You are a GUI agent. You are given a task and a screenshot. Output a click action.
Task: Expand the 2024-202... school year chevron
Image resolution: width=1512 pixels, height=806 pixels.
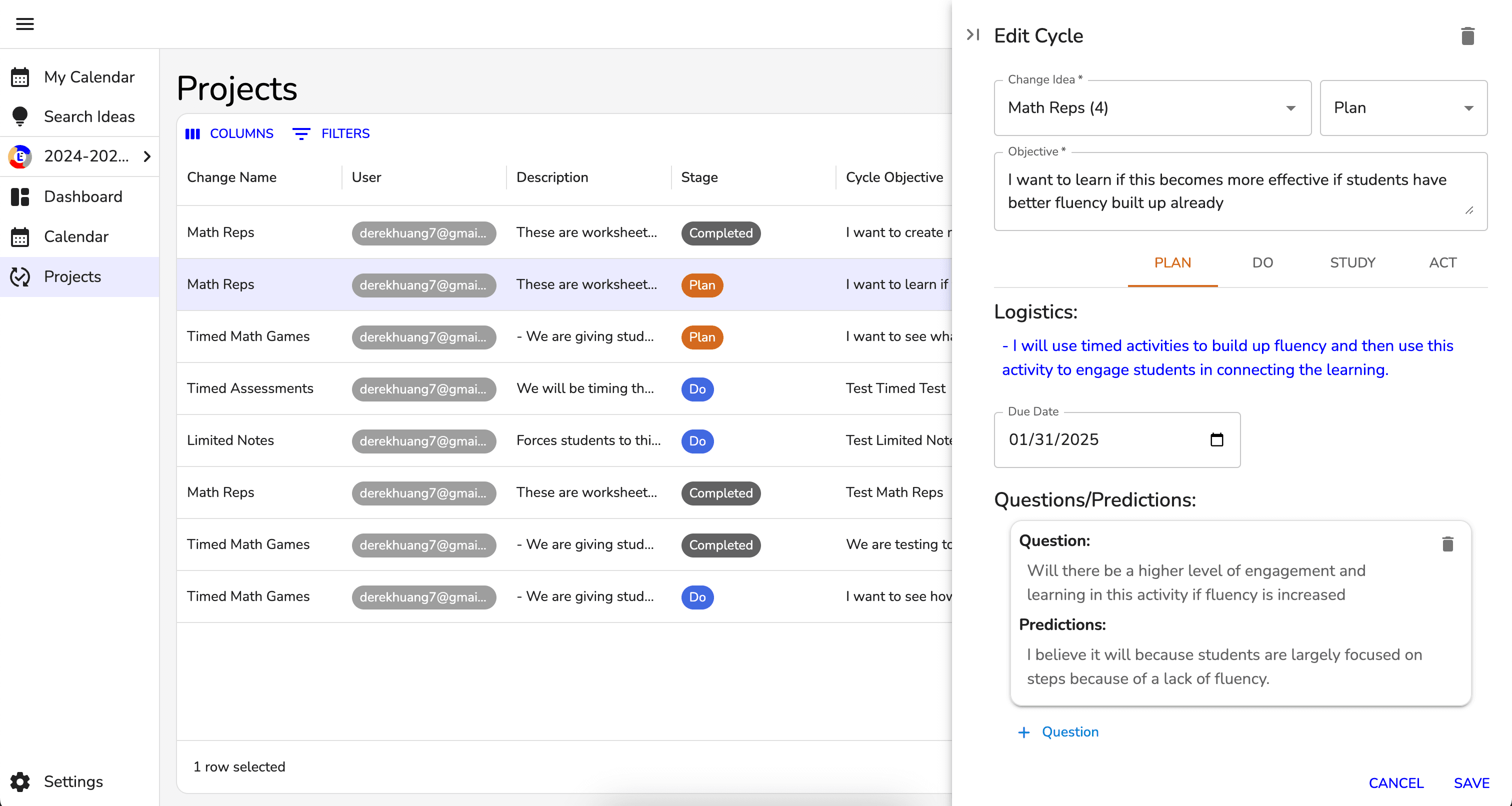[x=147, y=156]
